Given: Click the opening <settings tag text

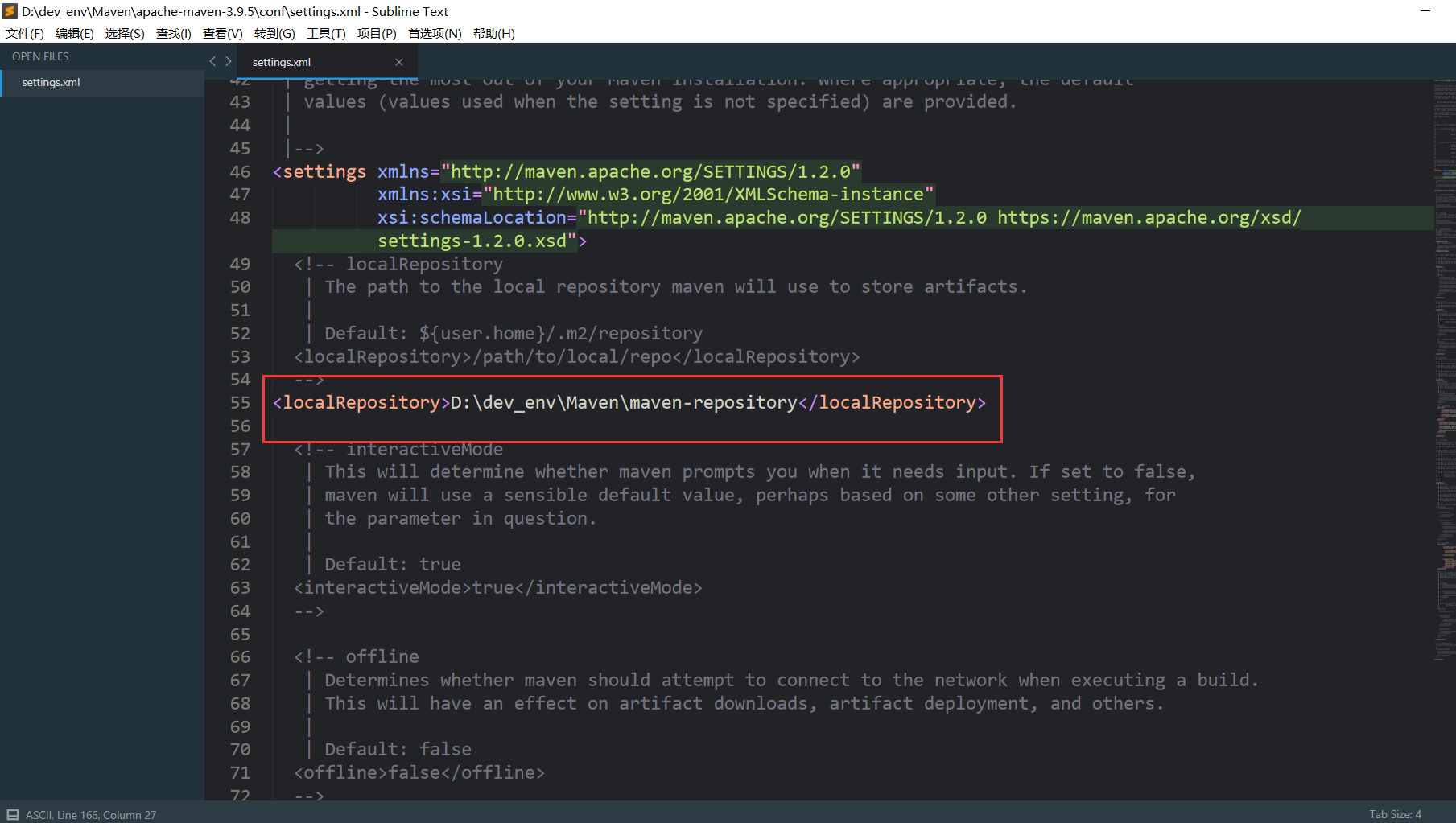Looking at the screenshot, I should [x=320, y=171].
